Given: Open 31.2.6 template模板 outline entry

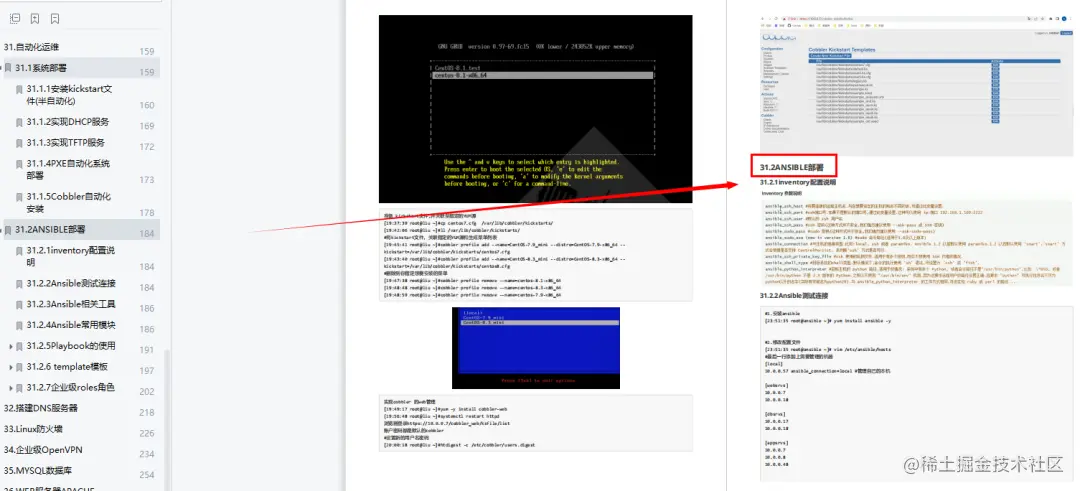Looking at the screenshot, I should click(68, 366).
